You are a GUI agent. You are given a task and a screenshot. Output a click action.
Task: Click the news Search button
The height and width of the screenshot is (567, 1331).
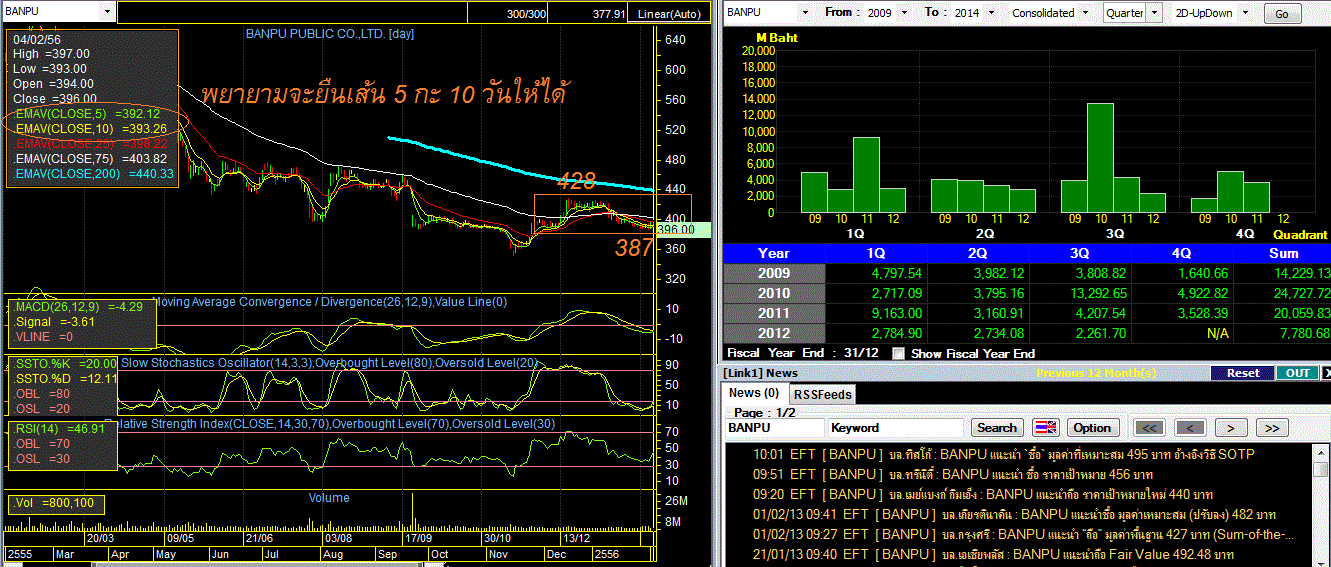click(x=996, y=427)
